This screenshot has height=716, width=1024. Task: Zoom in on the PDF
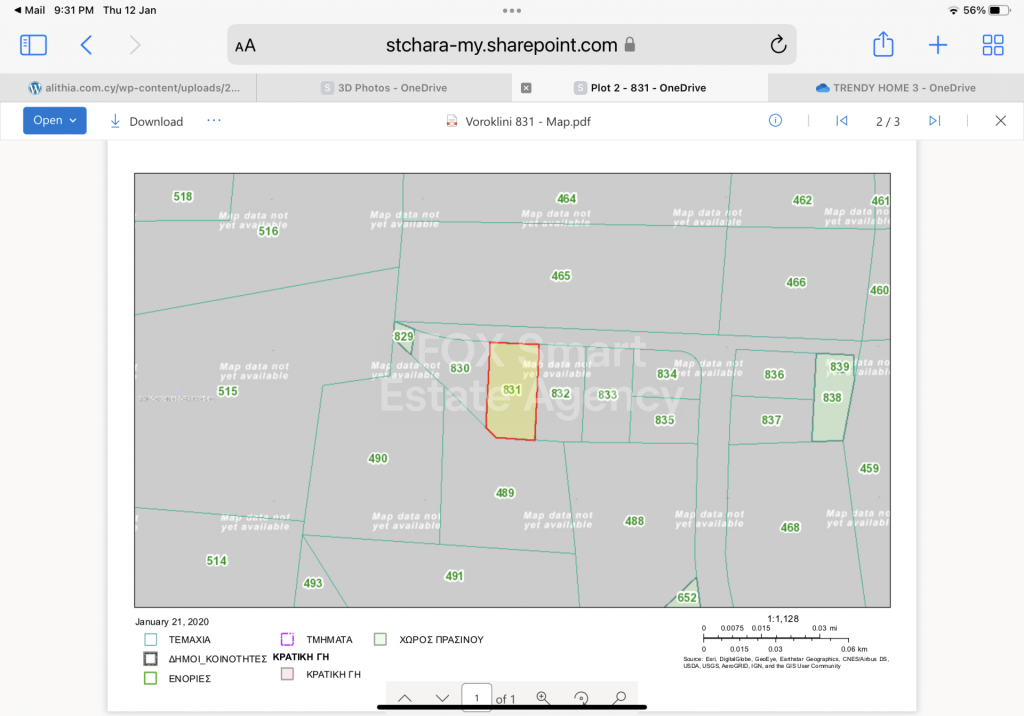(543, 697)
